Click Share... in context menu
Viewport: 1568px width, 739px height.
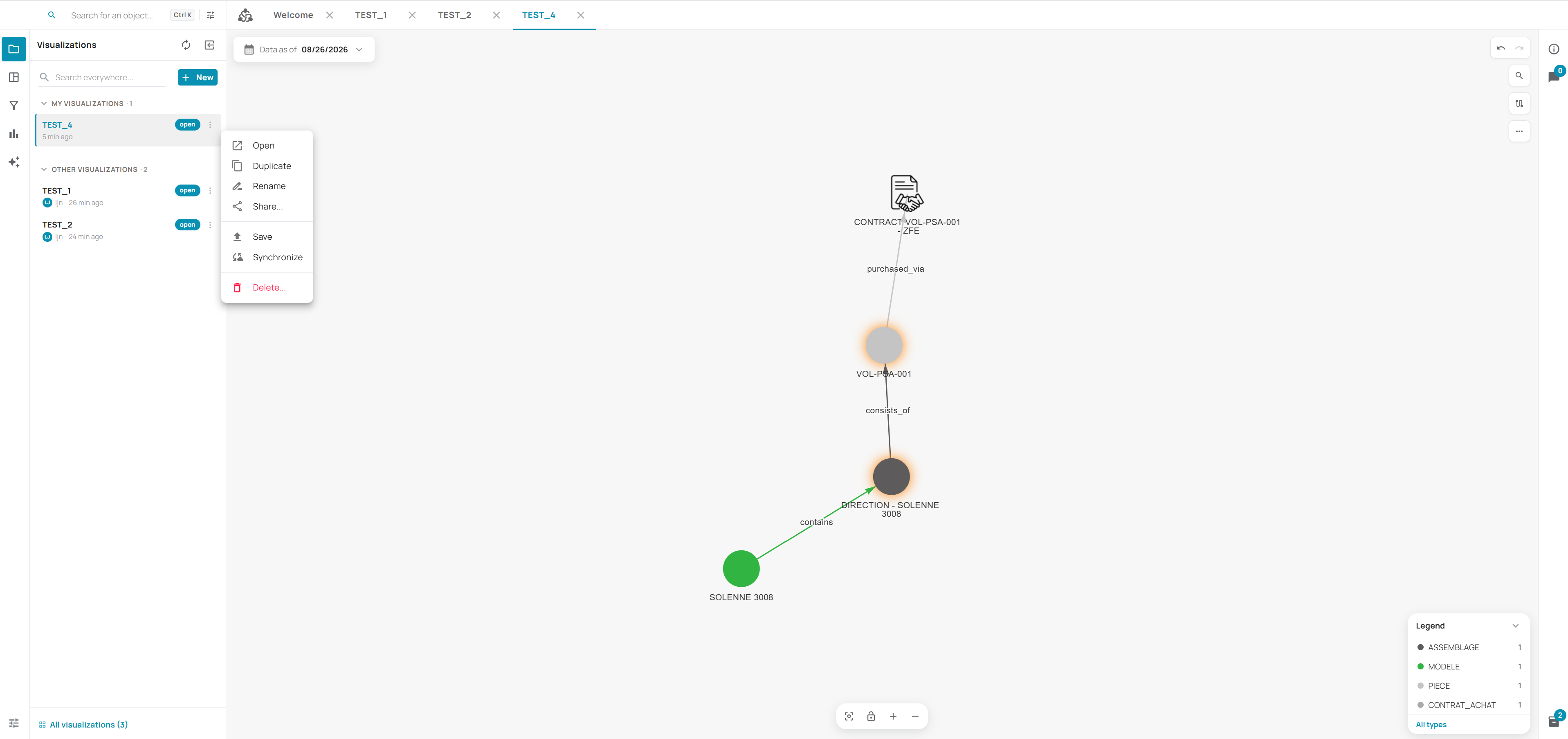point(267,207)
